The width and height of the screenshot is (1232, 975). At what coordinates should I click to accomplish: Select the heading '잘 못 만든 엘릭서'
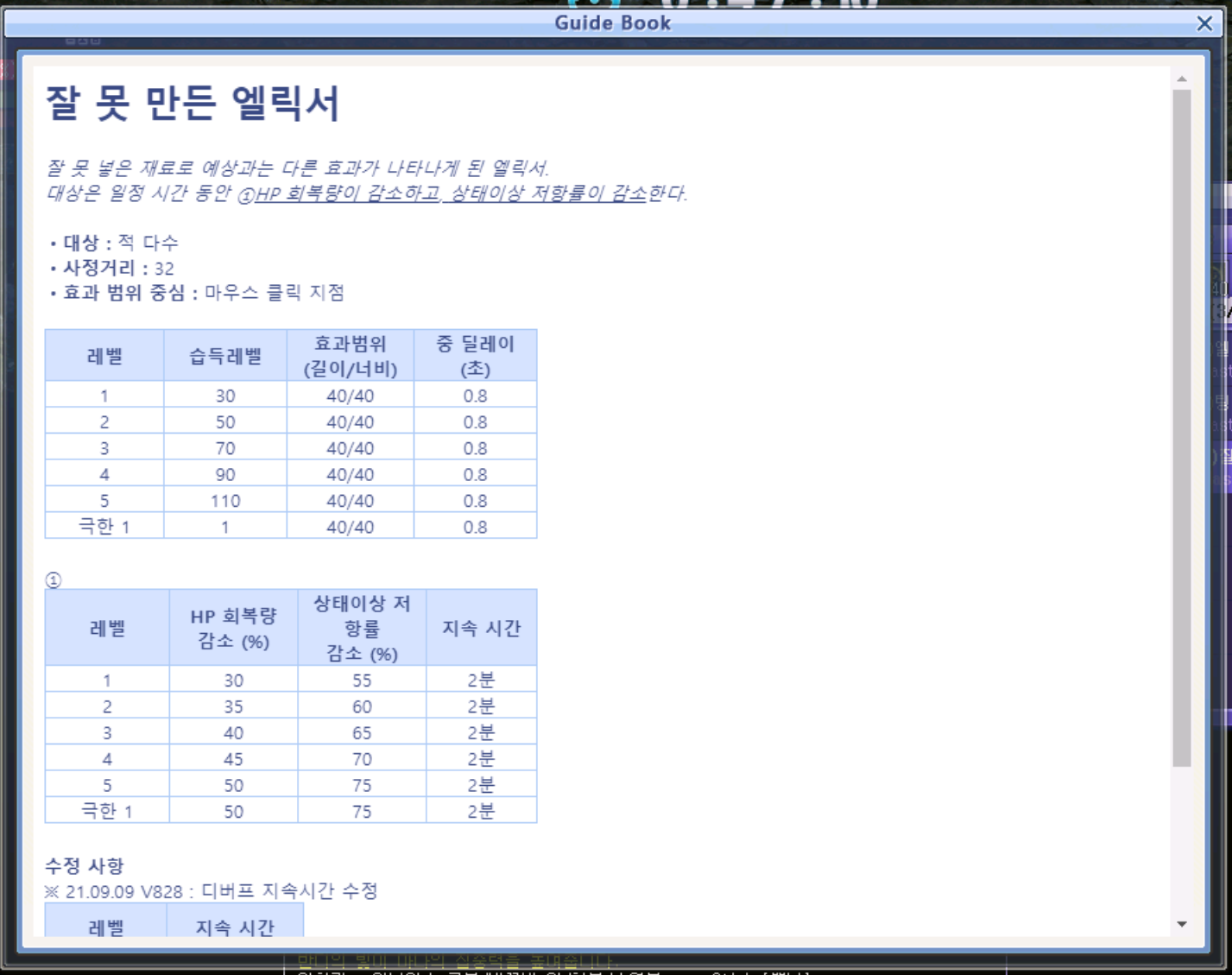click(193, 104)
